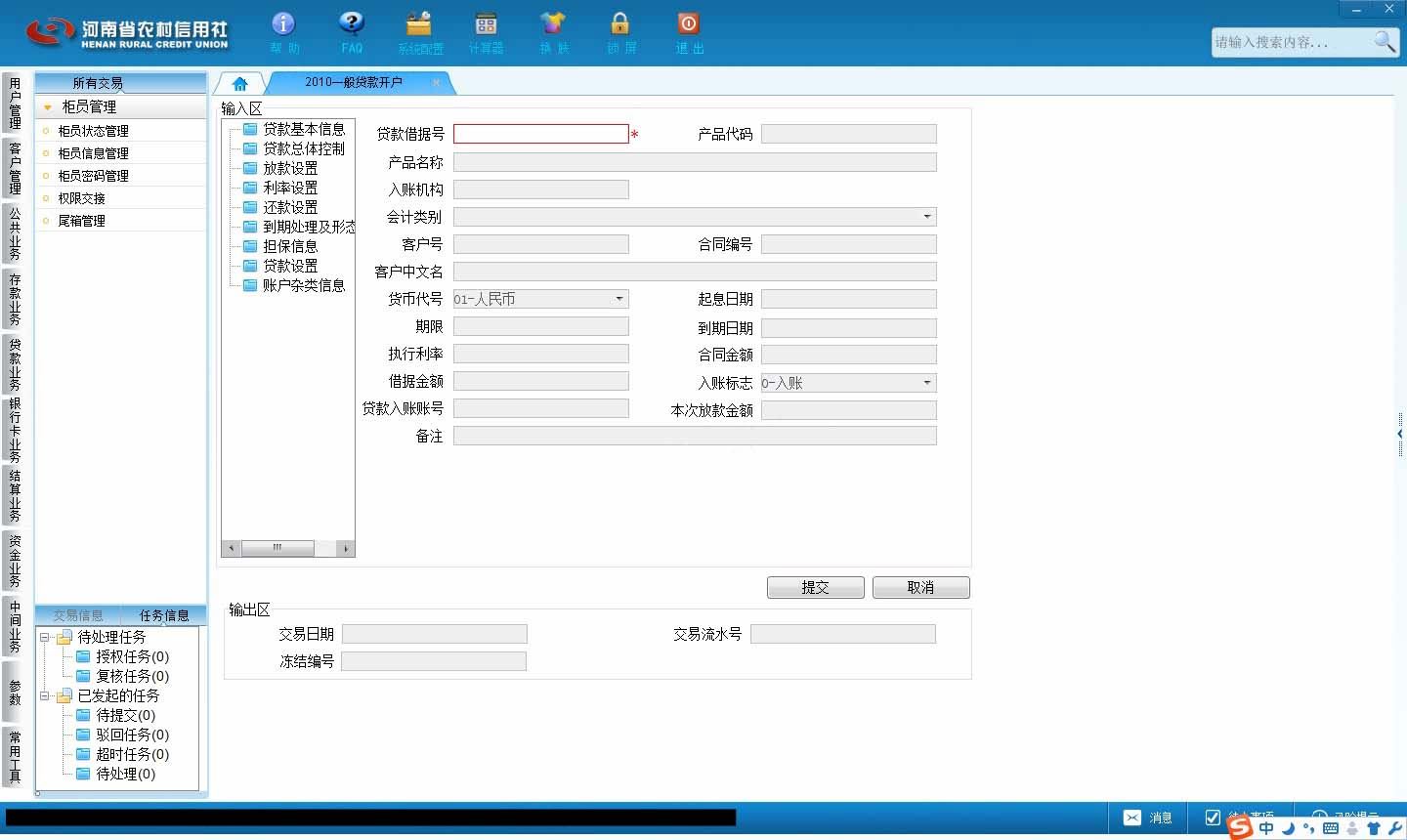Click the 提交 submit button
The width and height of the screenshot is (1407, 840).
pyautogui.click(x=815, y=587)
